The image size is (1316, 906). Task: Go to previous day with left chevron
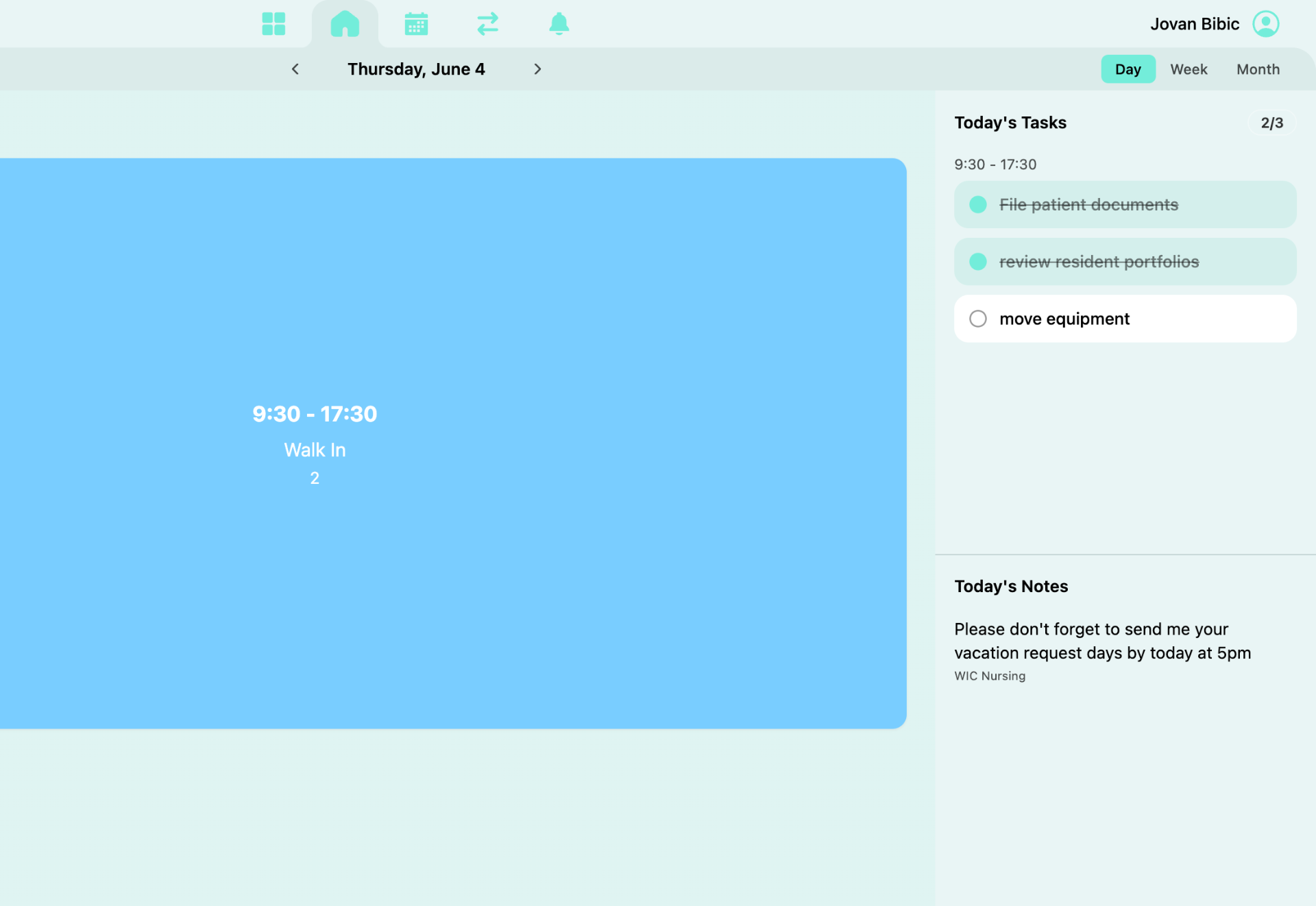click(295, 69)
